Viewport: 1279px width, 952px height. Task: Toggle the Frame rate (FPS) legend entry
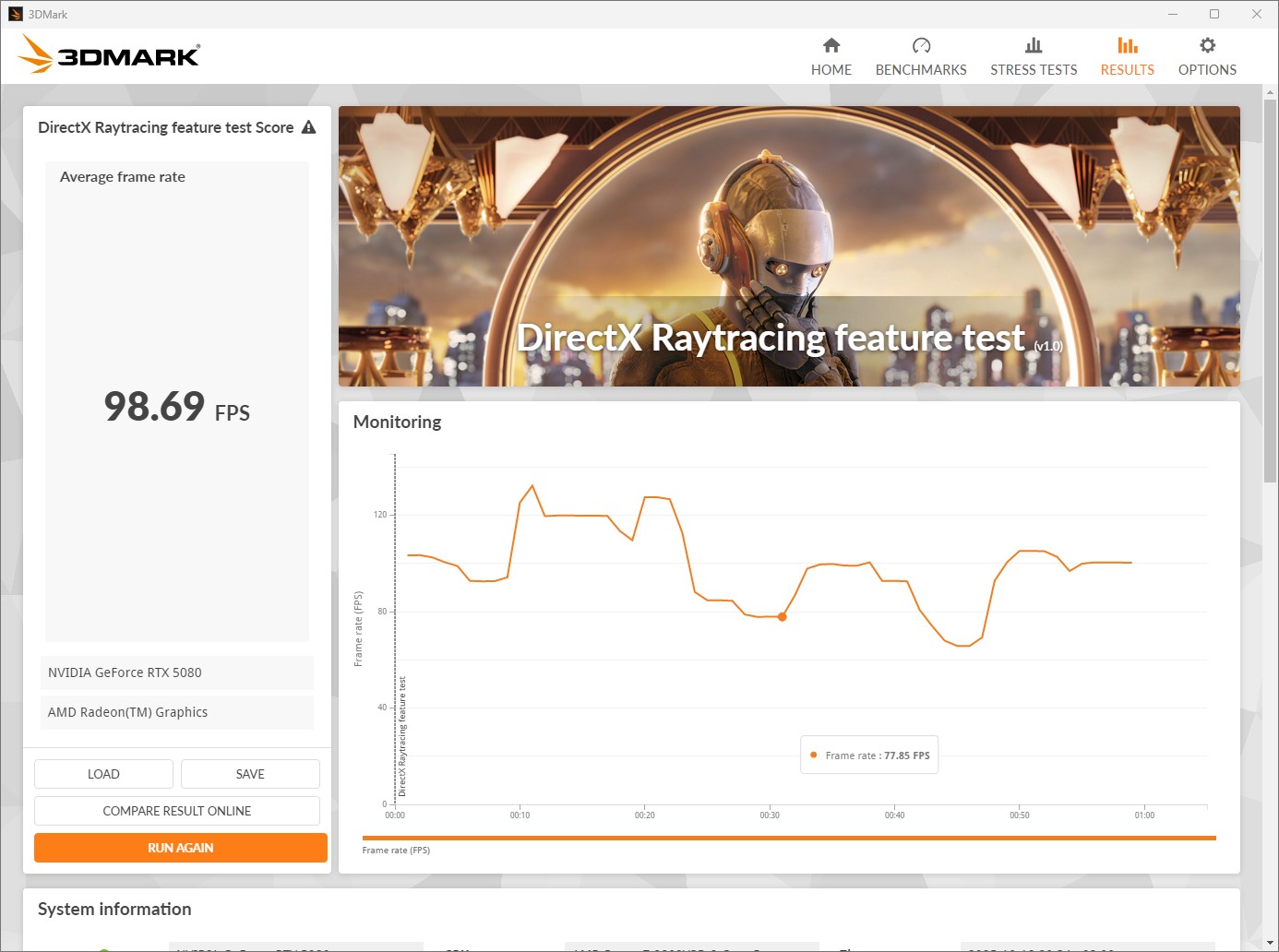click(396, 851)
